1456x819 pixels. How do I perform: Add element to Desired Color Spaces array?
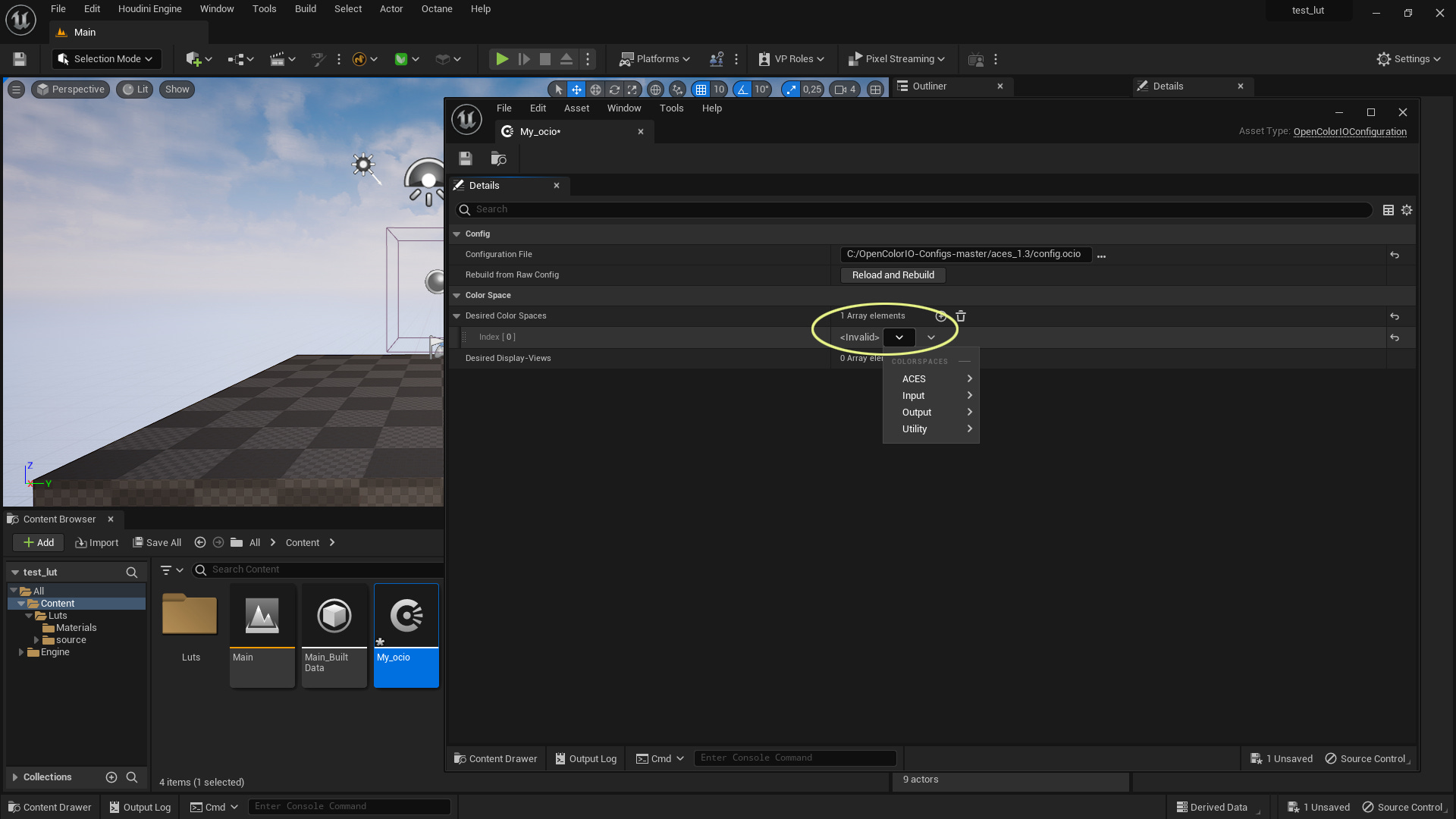(x=941, y=316)
